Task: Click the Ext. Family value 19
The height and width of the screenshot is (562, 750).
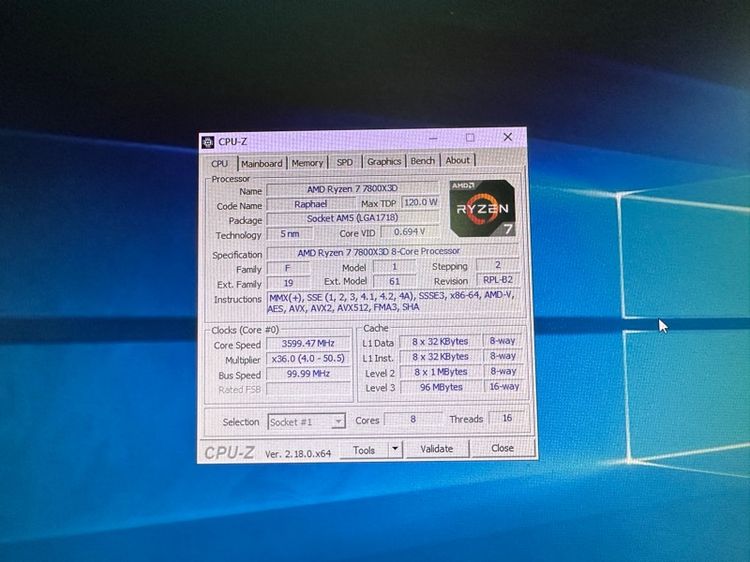Action: click(288, 283)
